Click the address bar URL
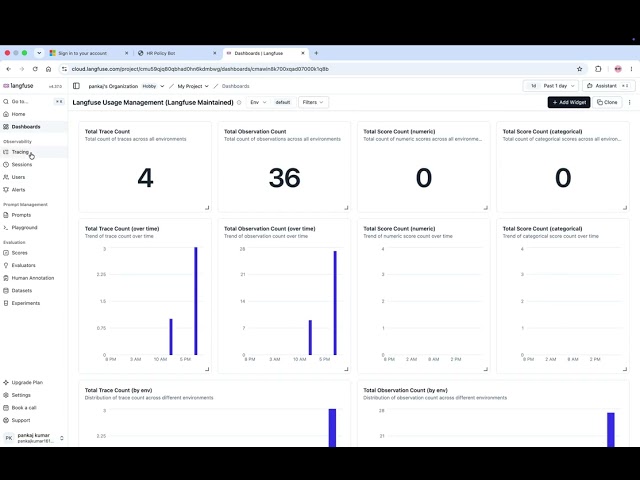 (200, 69)
